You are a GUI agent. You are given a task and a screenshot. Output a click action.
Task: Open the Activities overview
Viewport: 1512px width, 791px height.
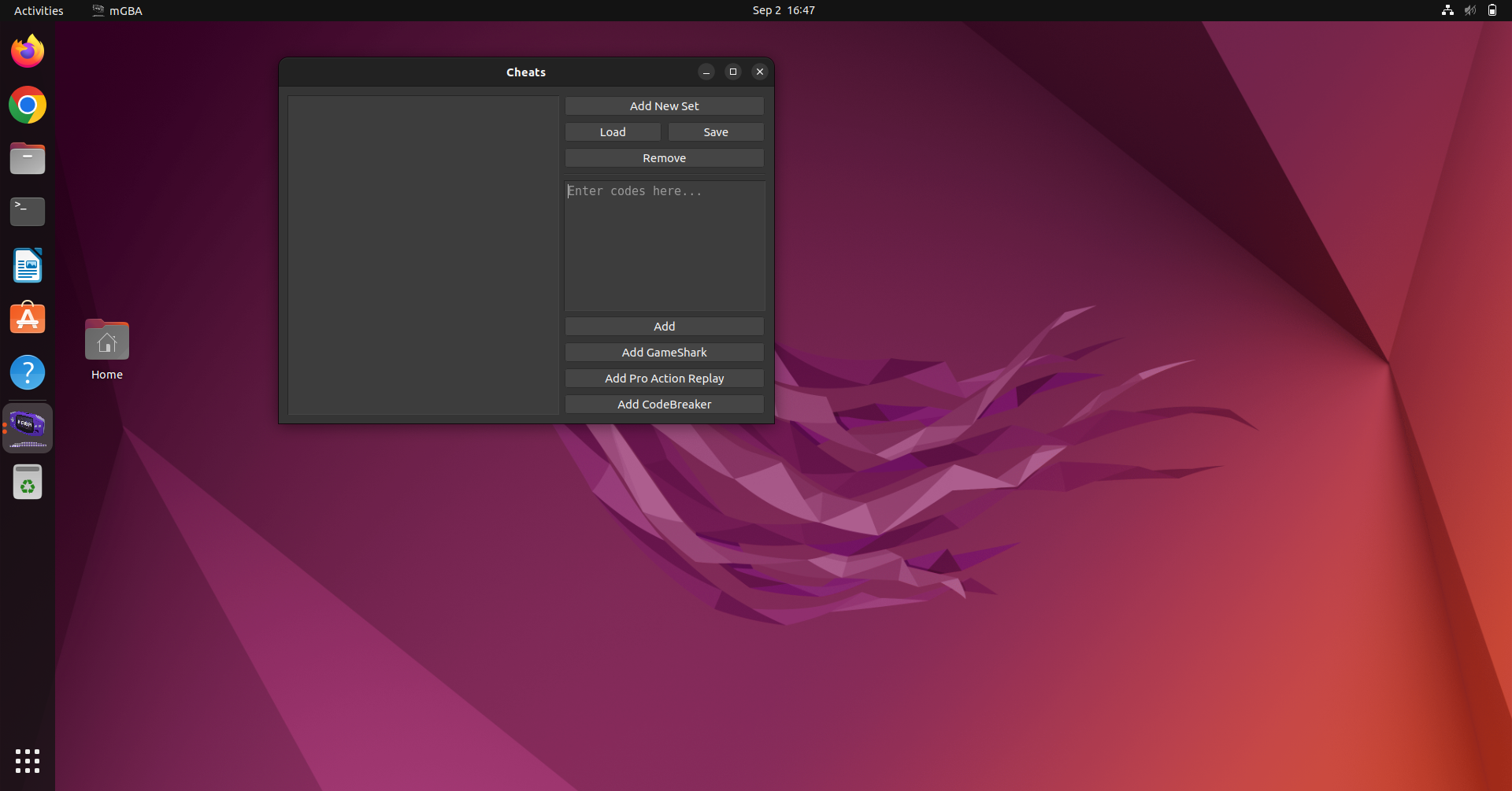pyautogui.click(x=38, y=10)
